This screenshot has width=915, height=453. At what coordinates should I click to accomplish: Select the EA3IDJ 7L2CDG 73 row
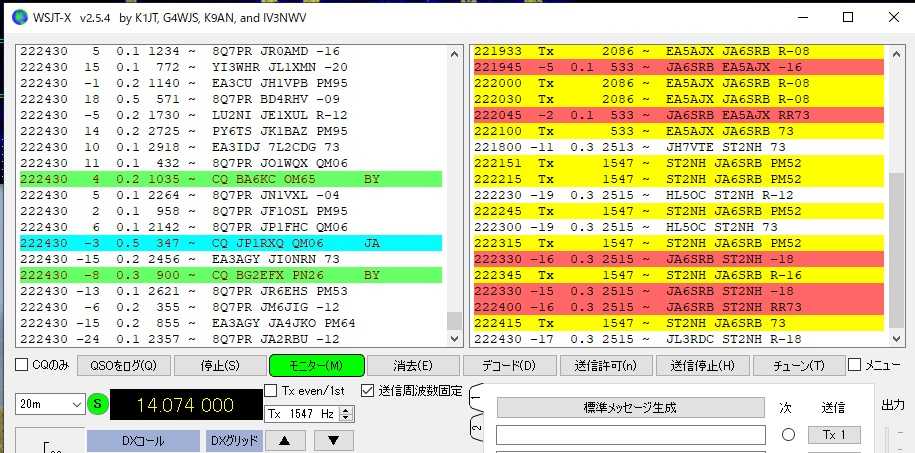click(x=231, y=147)
